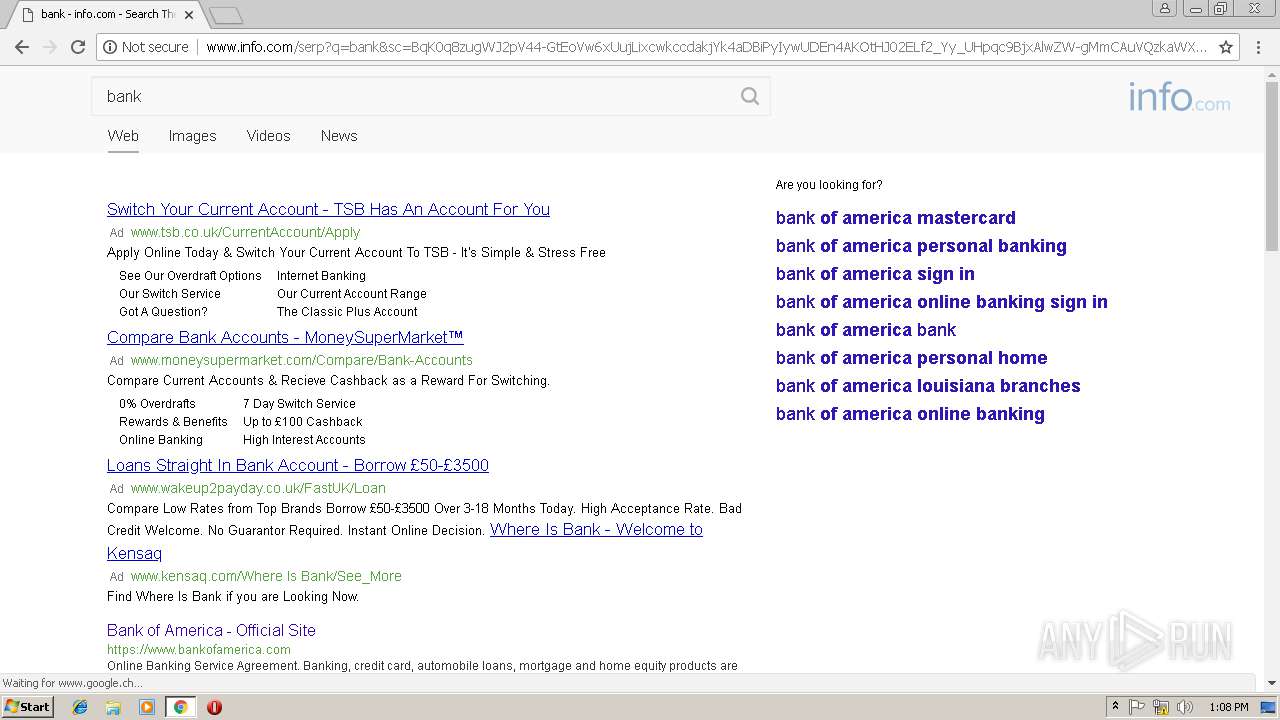Open Our Switch Service sitelink
The height and width of the screenshot is (720, 1280).
(170, 294)
